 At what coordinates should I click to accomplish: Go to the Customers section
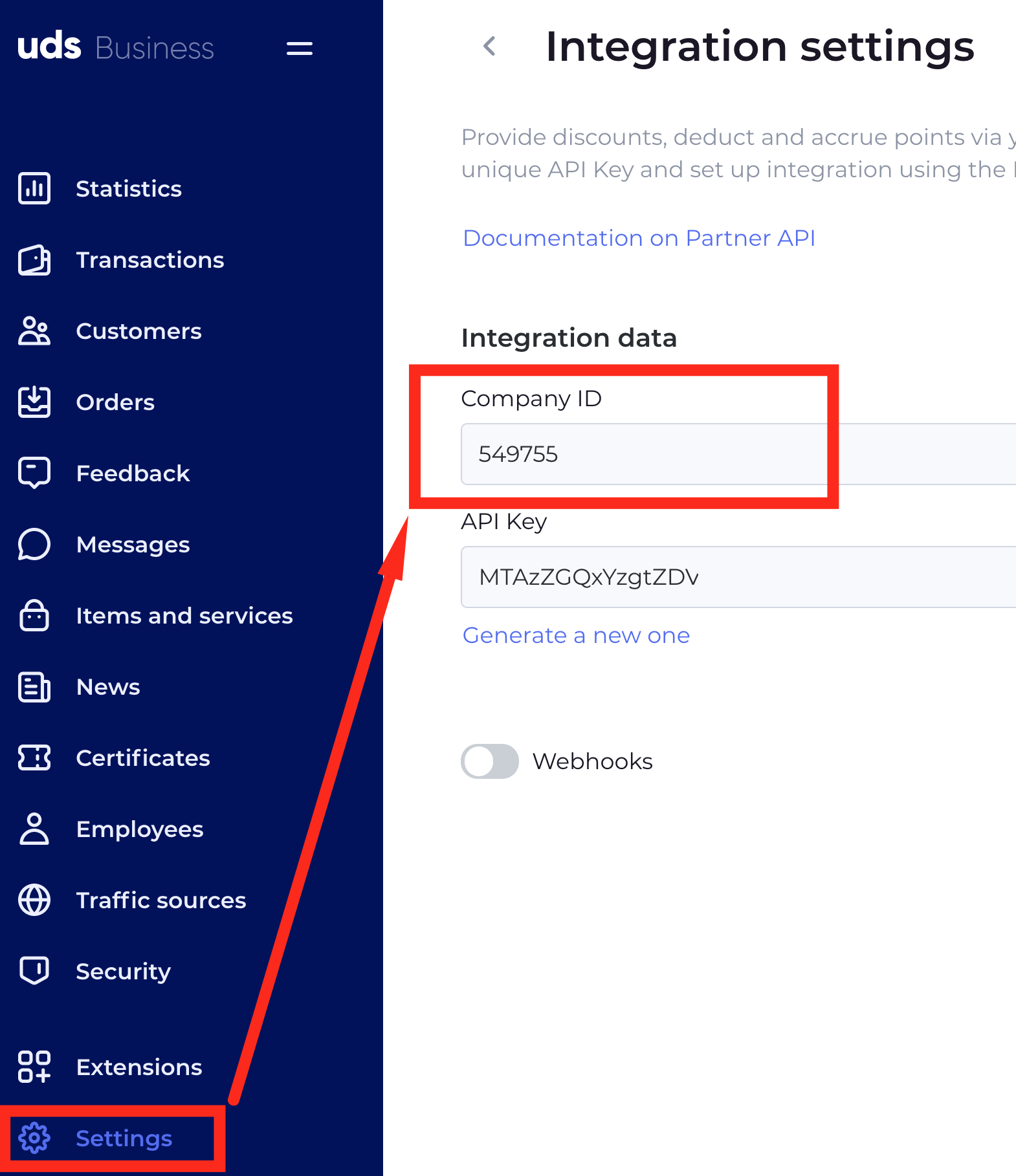pos(138,331)
